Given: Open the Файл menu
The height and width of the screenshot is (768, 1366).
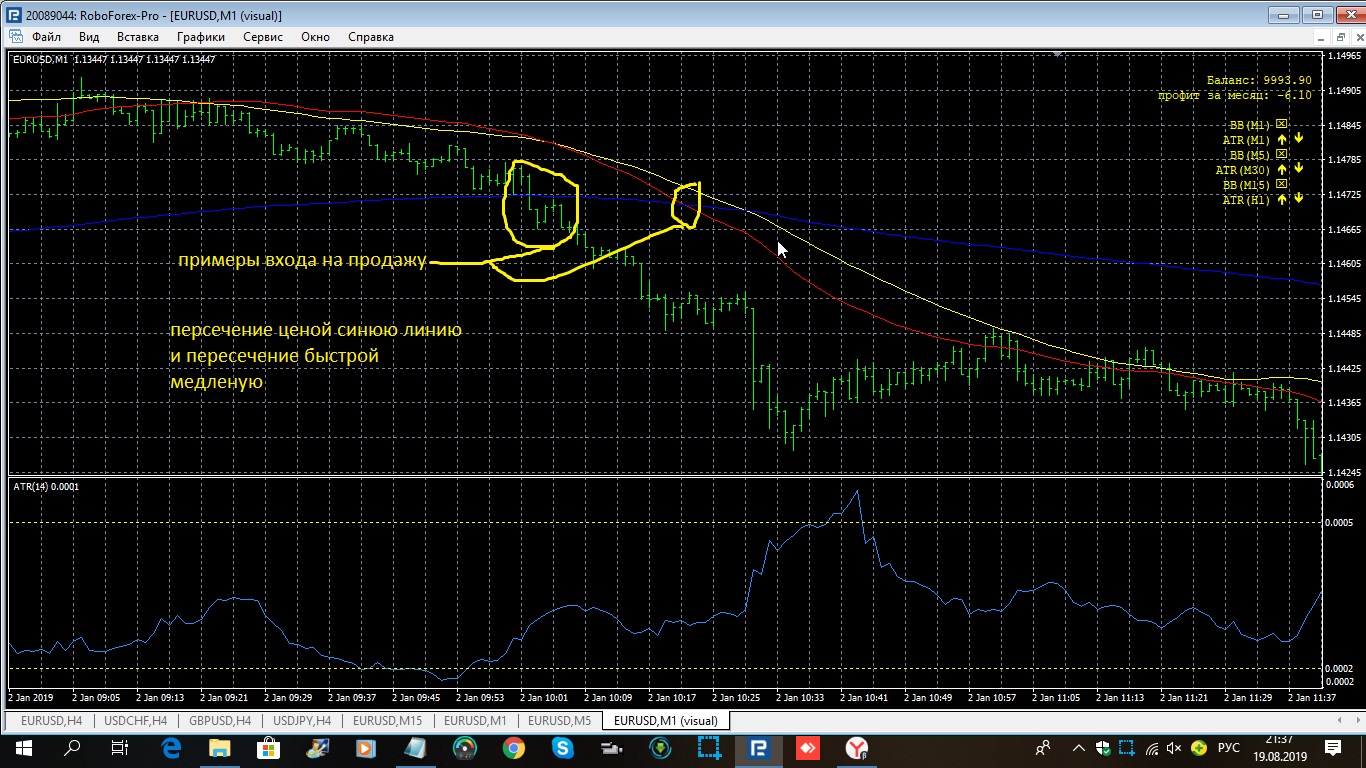Looking at the screenshot, I should pyautogui.click(x=46, y=37).
